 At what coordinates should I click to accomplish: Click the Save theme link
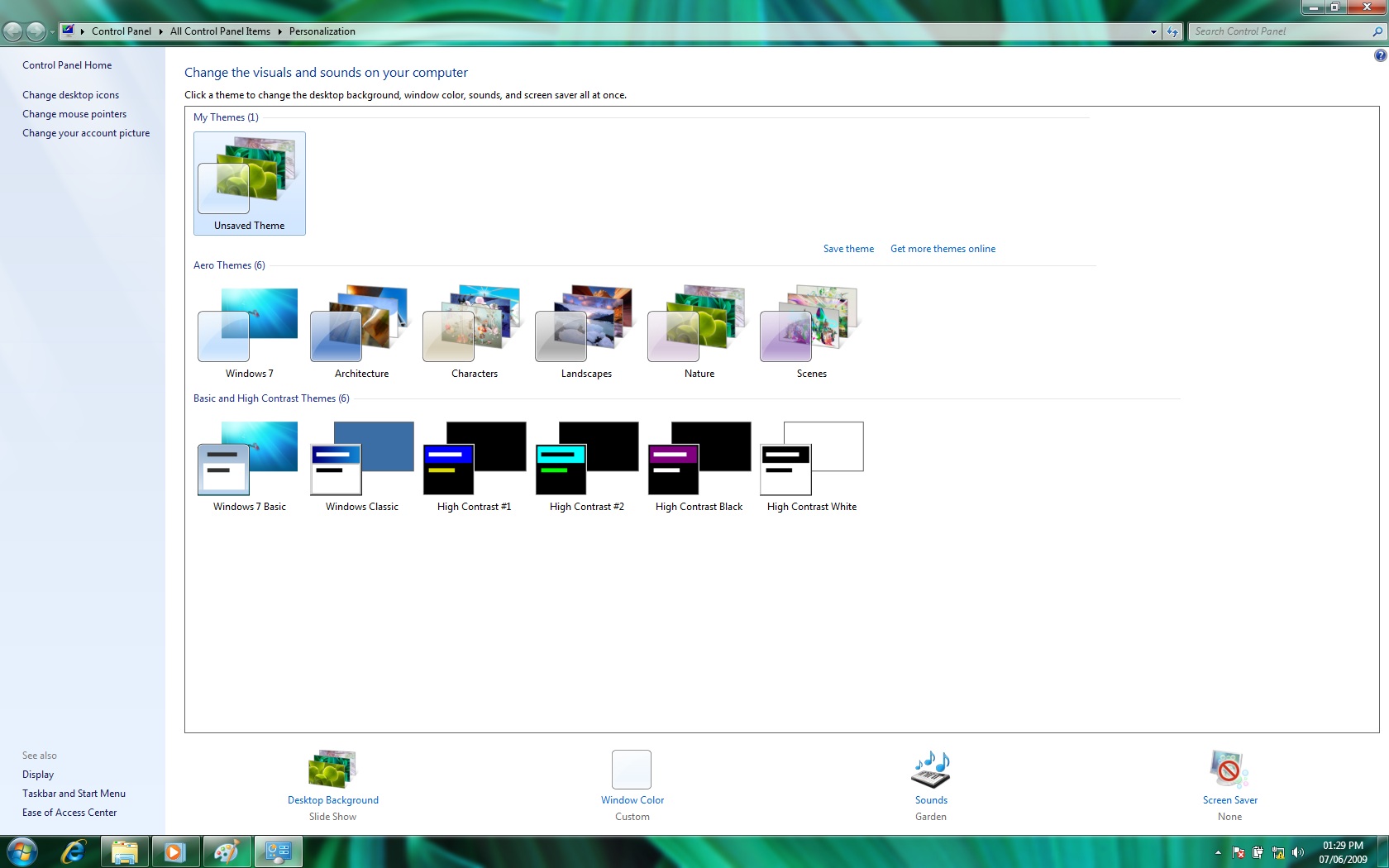848,249
